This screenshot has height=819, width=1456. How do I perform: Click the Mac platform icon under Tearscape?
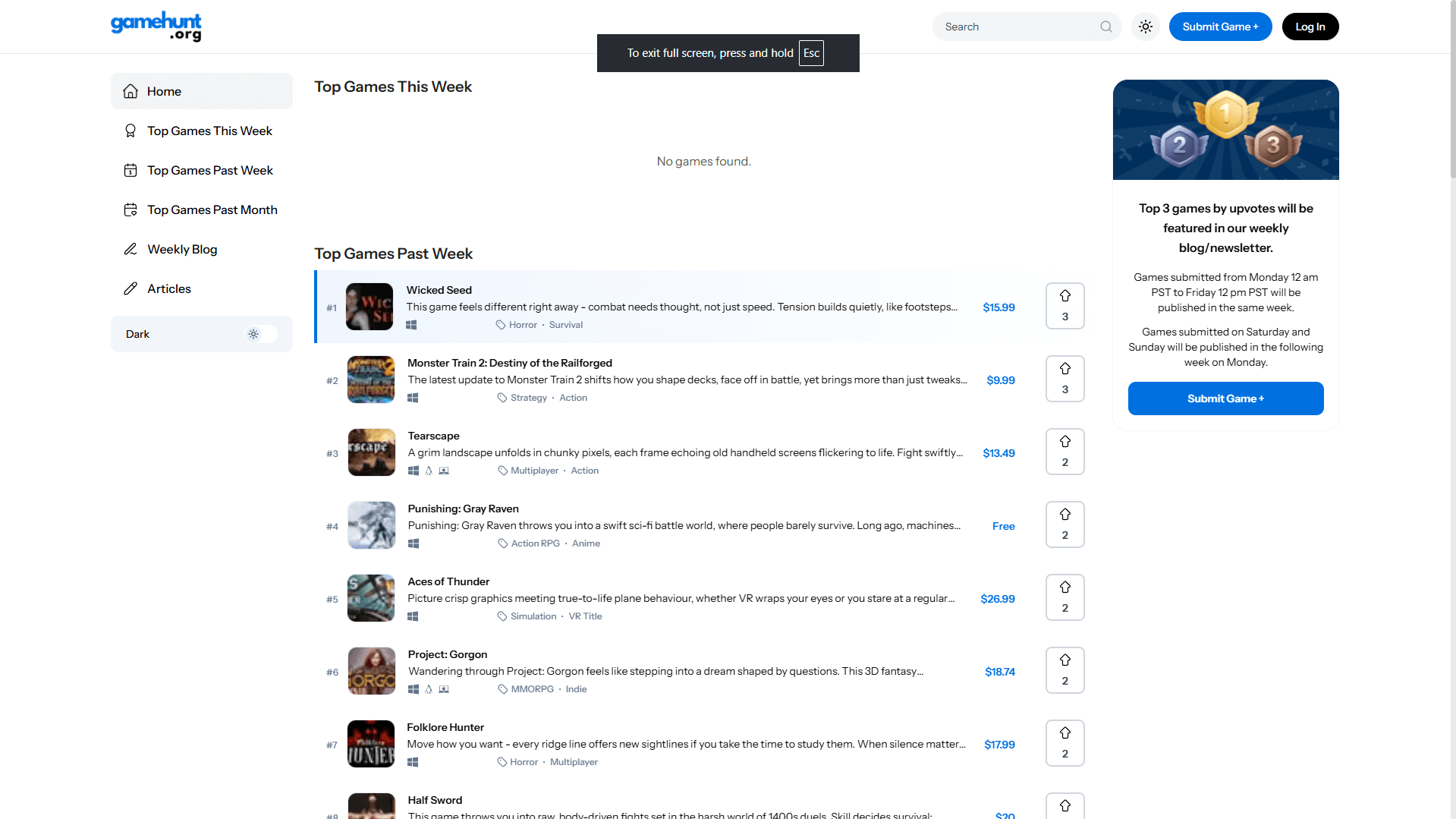point(444,471)
